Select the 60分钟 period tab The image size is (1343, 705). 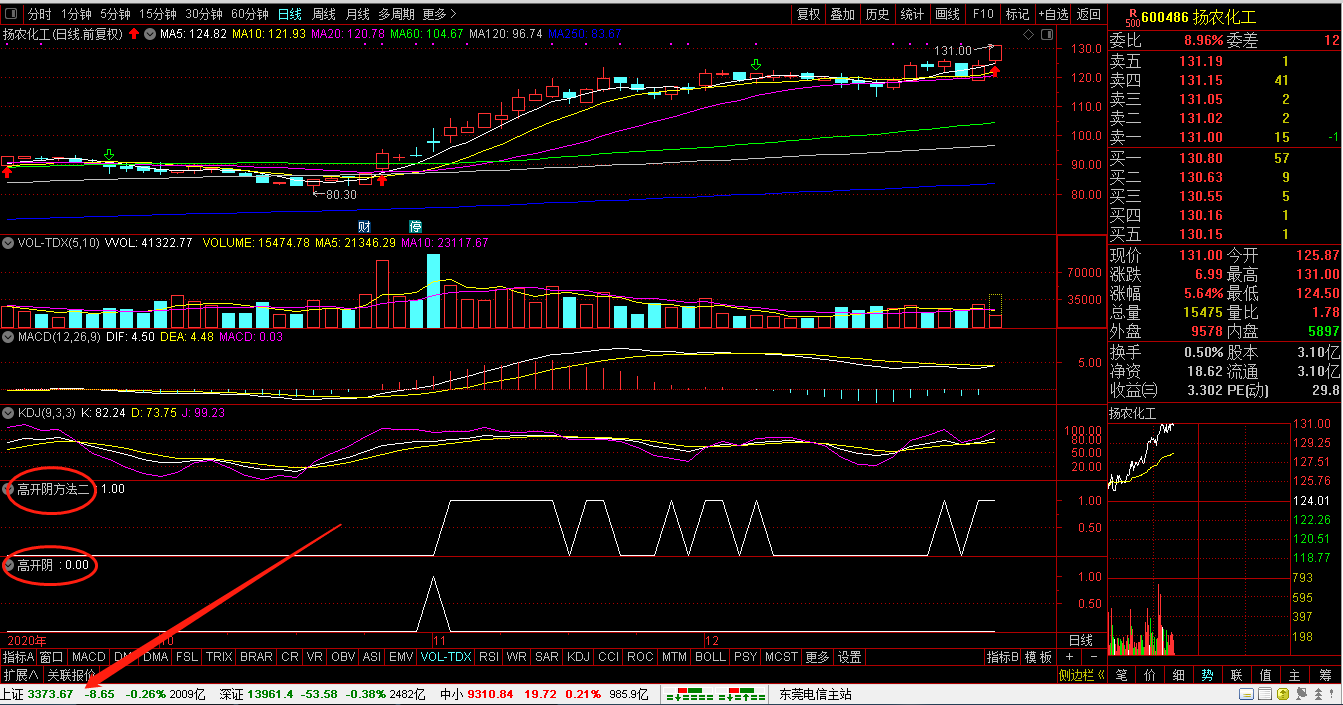[x=249, y=14]
